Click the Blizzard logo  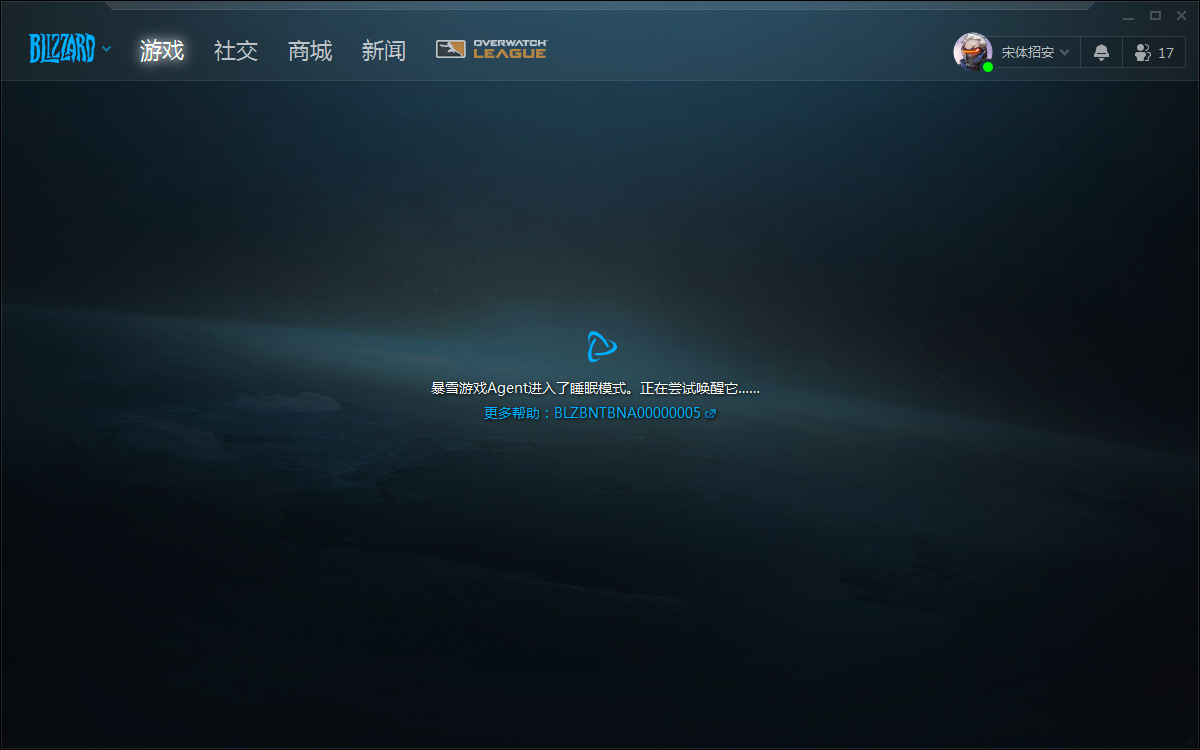[62, 48]
